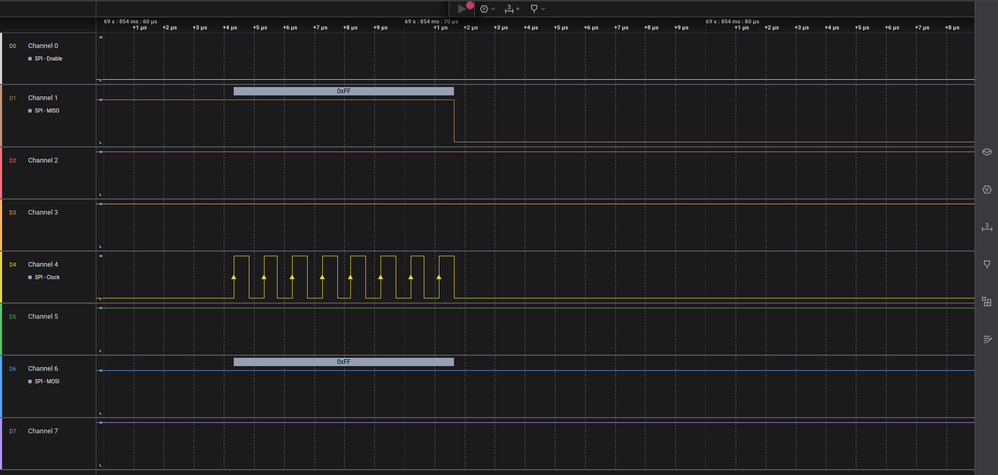The image size is (998, 475).
Task: Open Extensions panel from right sidebar
Action: [987, 301]
